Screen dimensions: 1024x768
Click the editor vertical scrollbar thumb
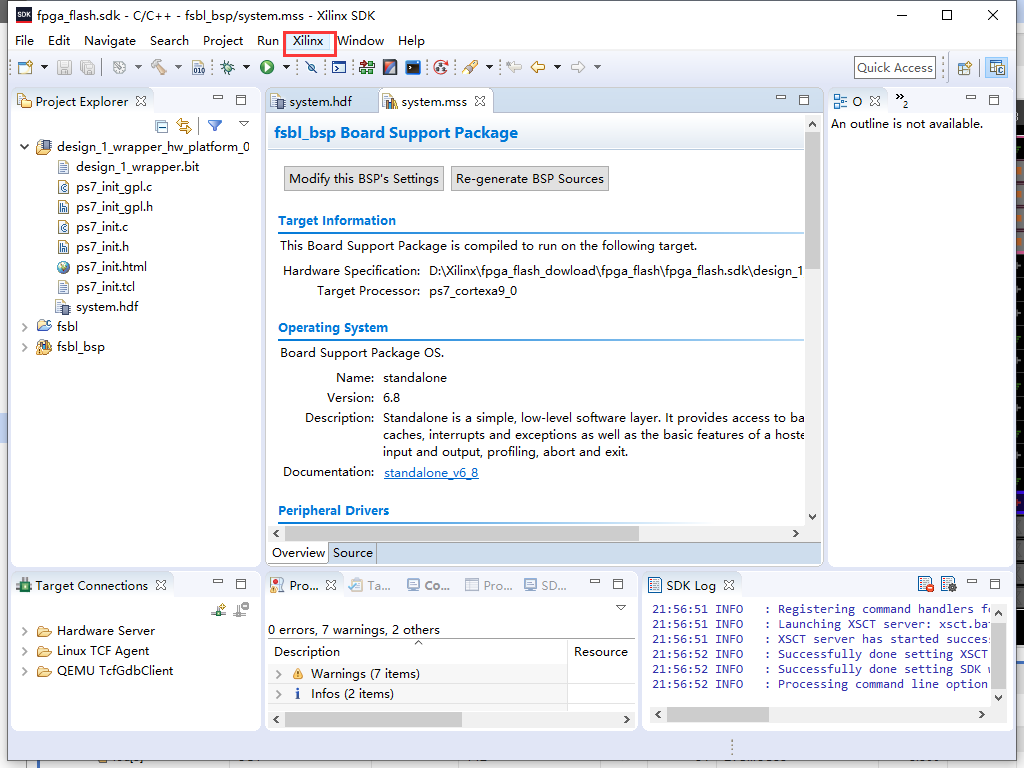tap(812, 200)
